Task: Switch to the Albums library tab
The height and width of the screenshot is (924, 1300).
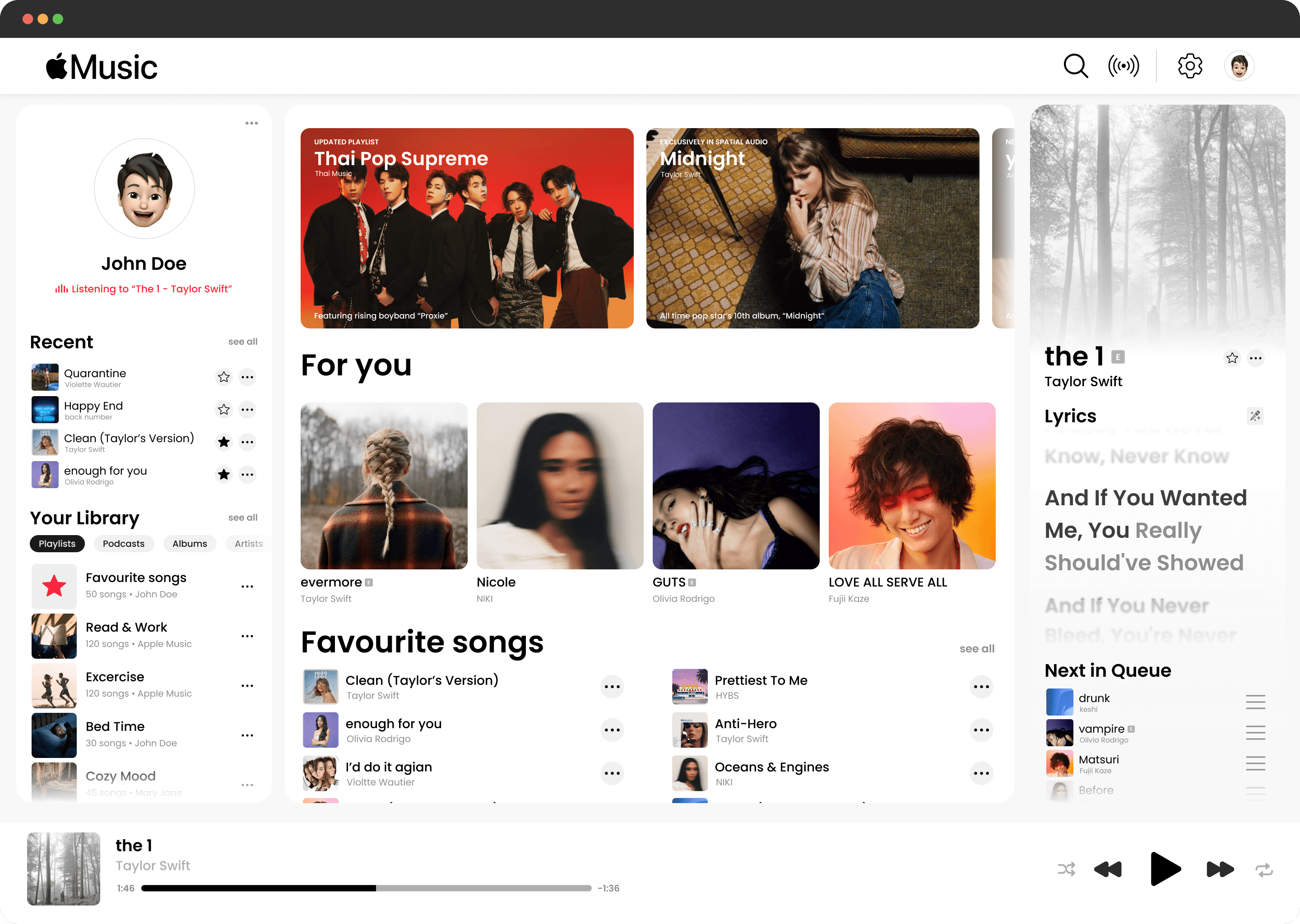Action: tap(190, 543)
